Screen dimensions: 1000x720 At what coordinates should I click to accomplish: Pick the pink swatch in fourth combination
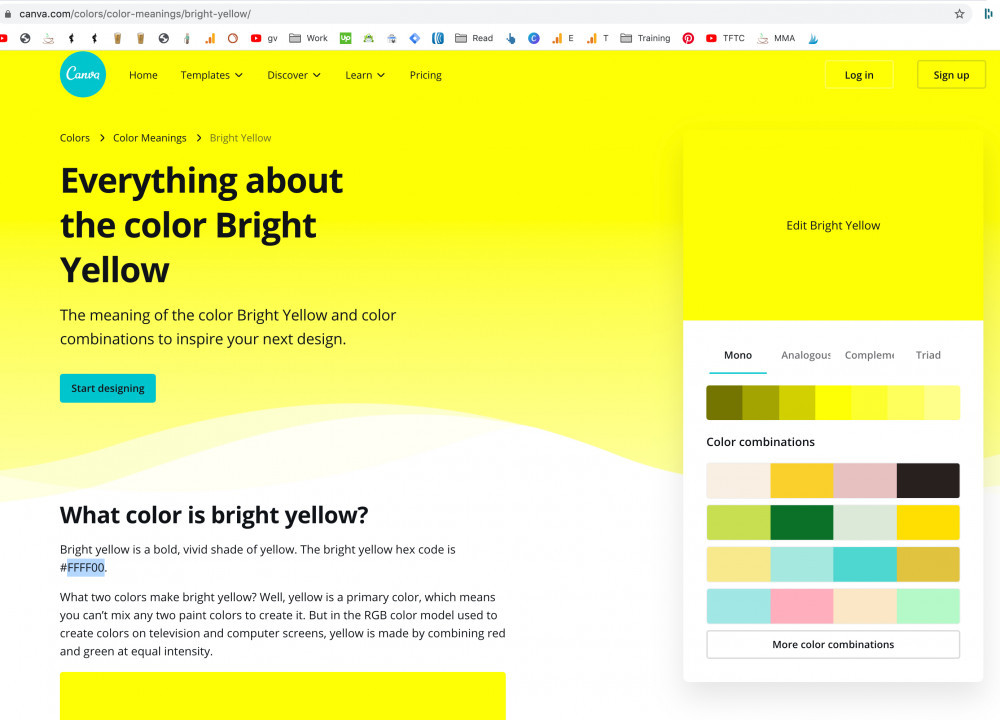click(x=802, y=606)
